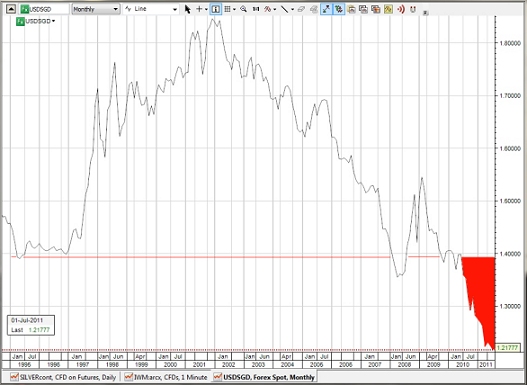Select the zoom magnifier tool
This screenshot has width=527, height=385.
point(244,9)
